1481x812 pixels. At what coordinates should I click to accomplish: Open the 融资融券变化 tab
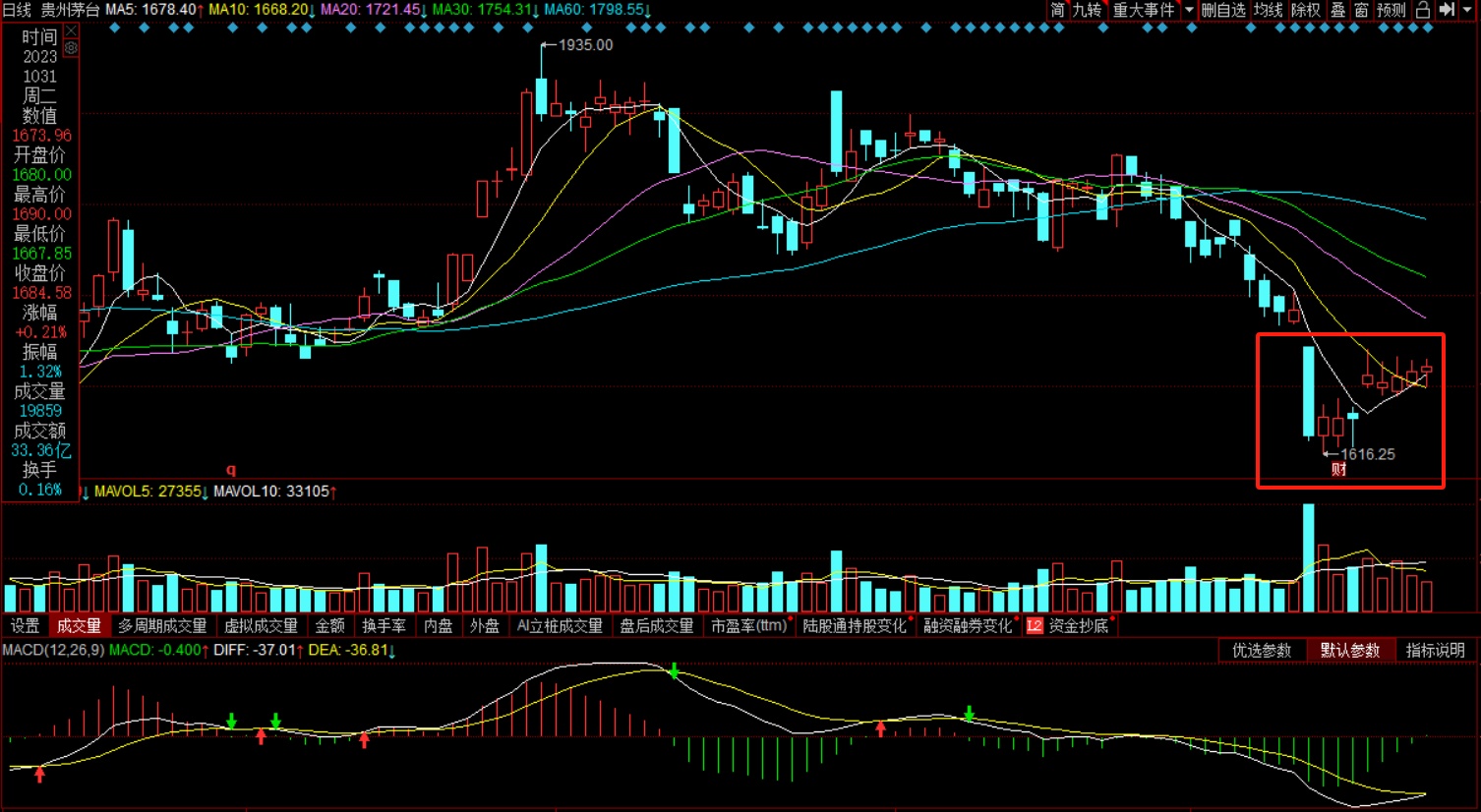click(x=968, y=626)
